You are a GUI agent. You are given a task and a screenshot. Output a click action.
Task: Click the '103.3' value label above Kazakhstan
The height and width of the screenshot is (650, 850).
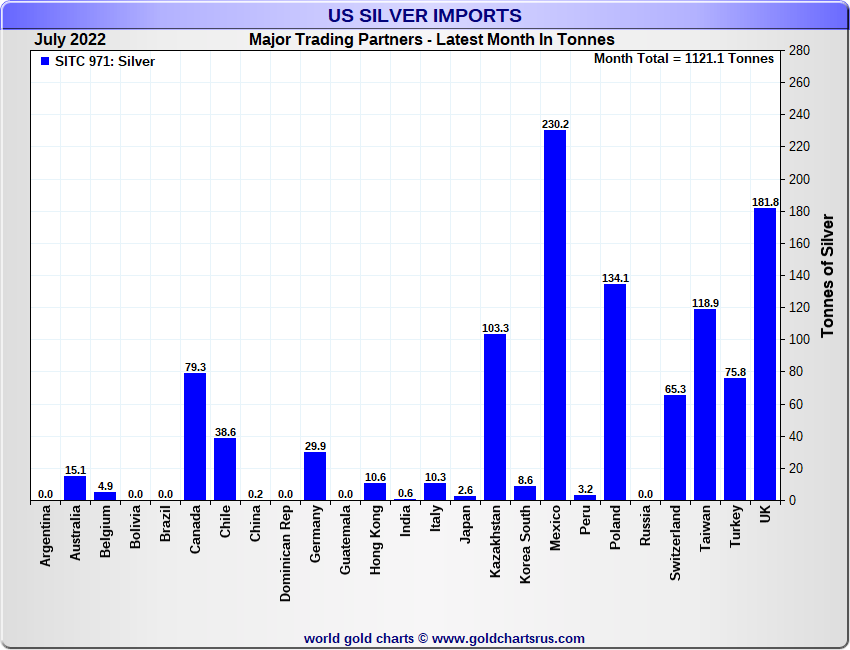[x=495, y=328]
